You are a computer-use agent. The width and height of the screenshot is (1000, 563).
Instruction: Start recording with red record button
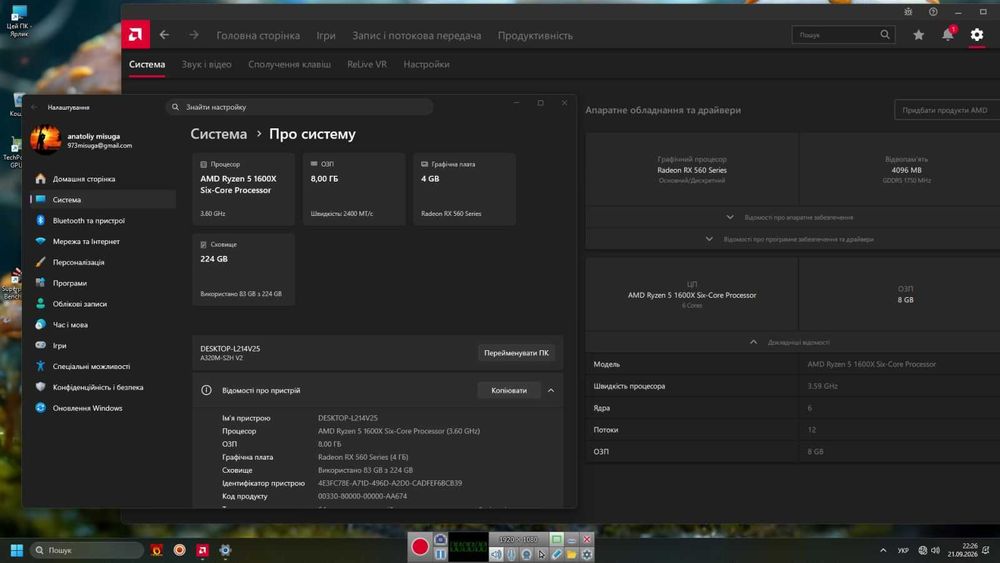[420, 546]
